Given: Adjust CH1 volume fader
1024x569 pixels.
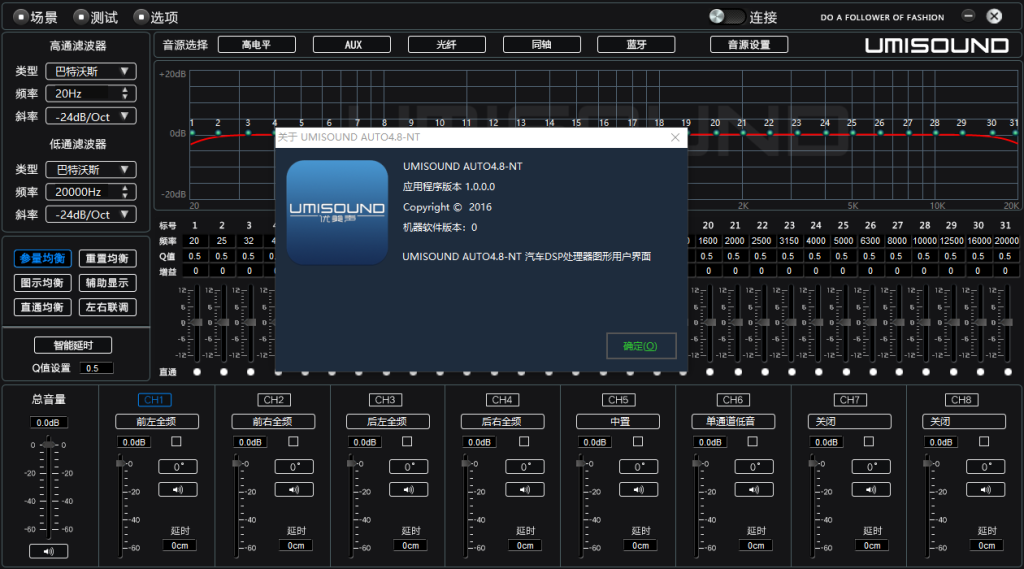Looking at the screenshot, I should click(x=120, y=463).
